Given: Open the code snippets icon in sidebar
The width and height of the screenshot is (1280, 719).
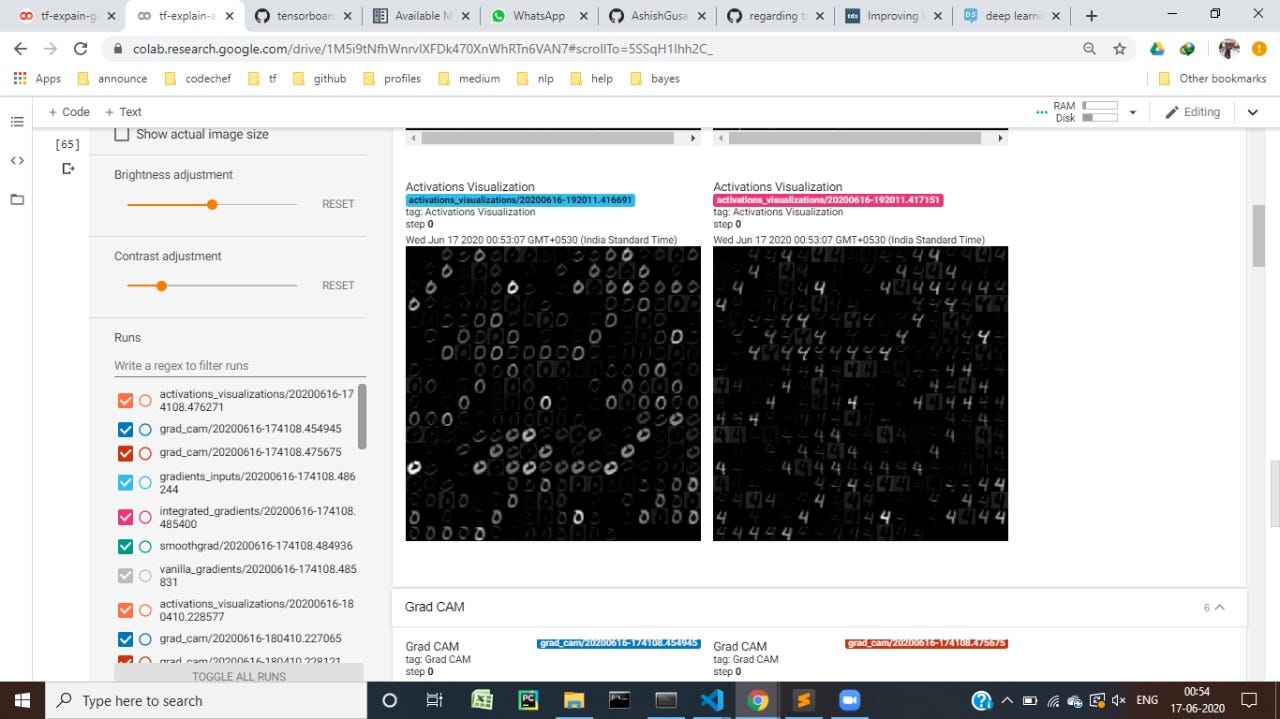Looking at the screenshot, I should point(17,160).
